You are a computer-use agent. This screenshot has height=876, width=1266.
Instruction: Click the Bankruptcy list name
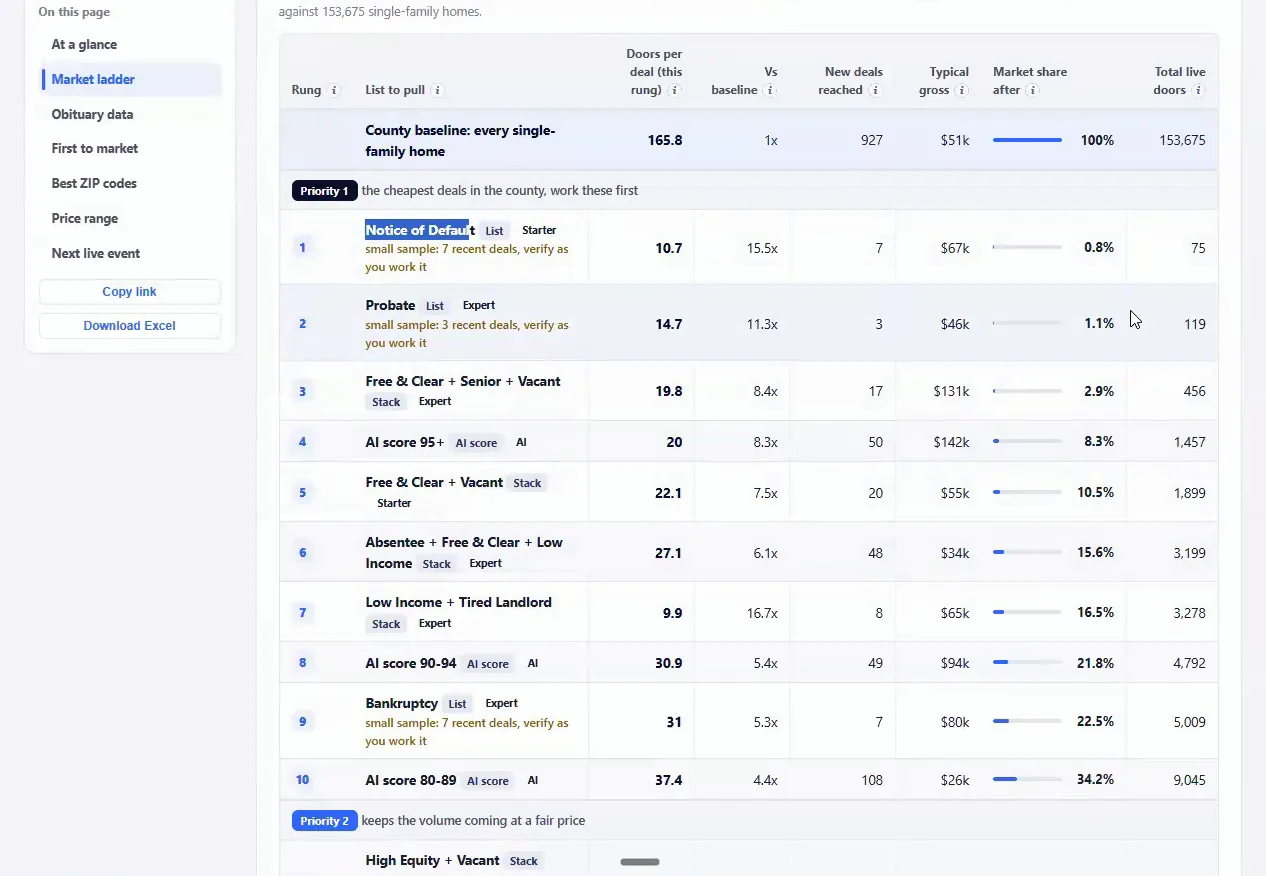[402, 703]
